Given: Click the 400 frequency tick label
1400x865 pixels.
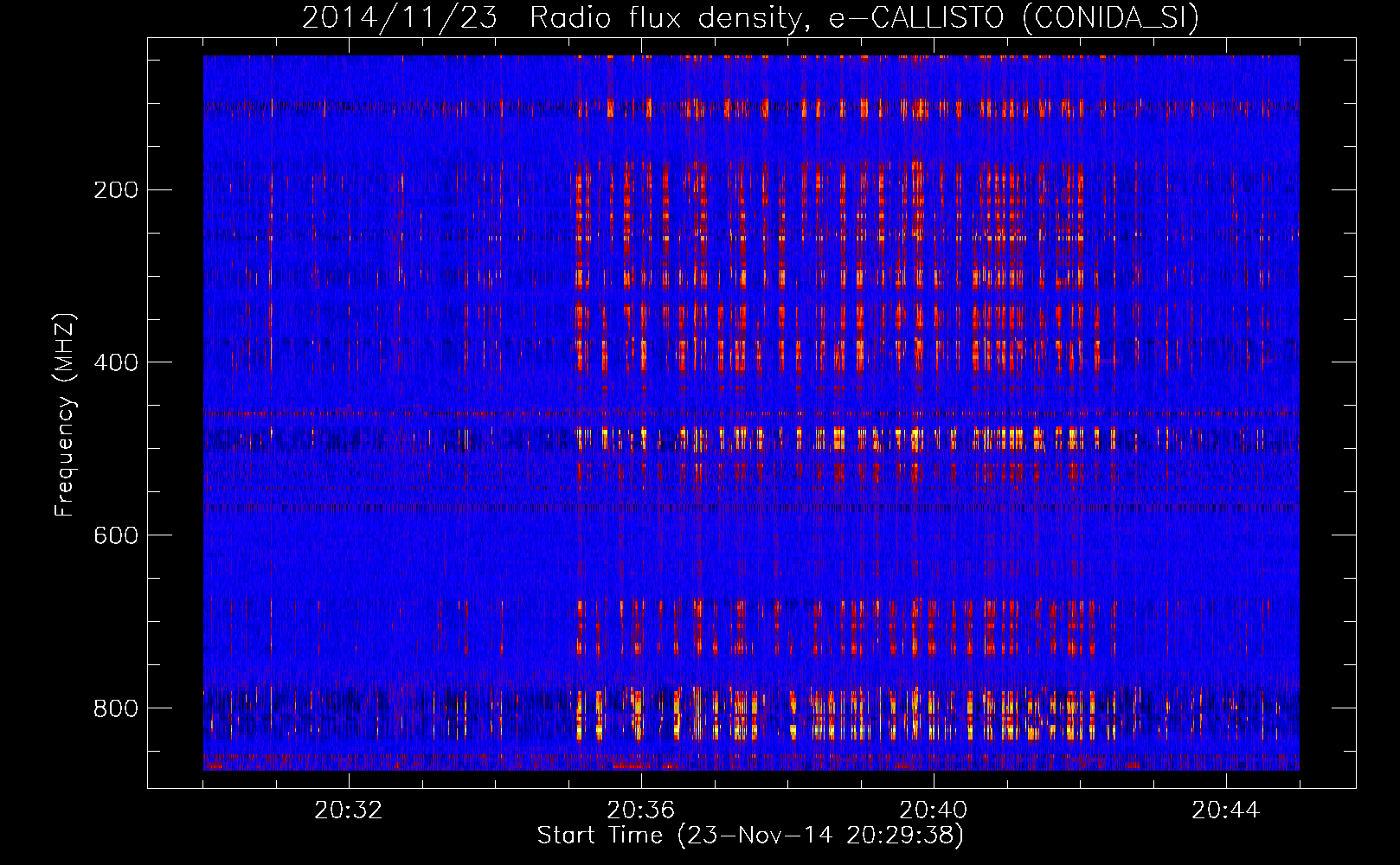Looking at the screenshot, I should [x=116, y=362].
